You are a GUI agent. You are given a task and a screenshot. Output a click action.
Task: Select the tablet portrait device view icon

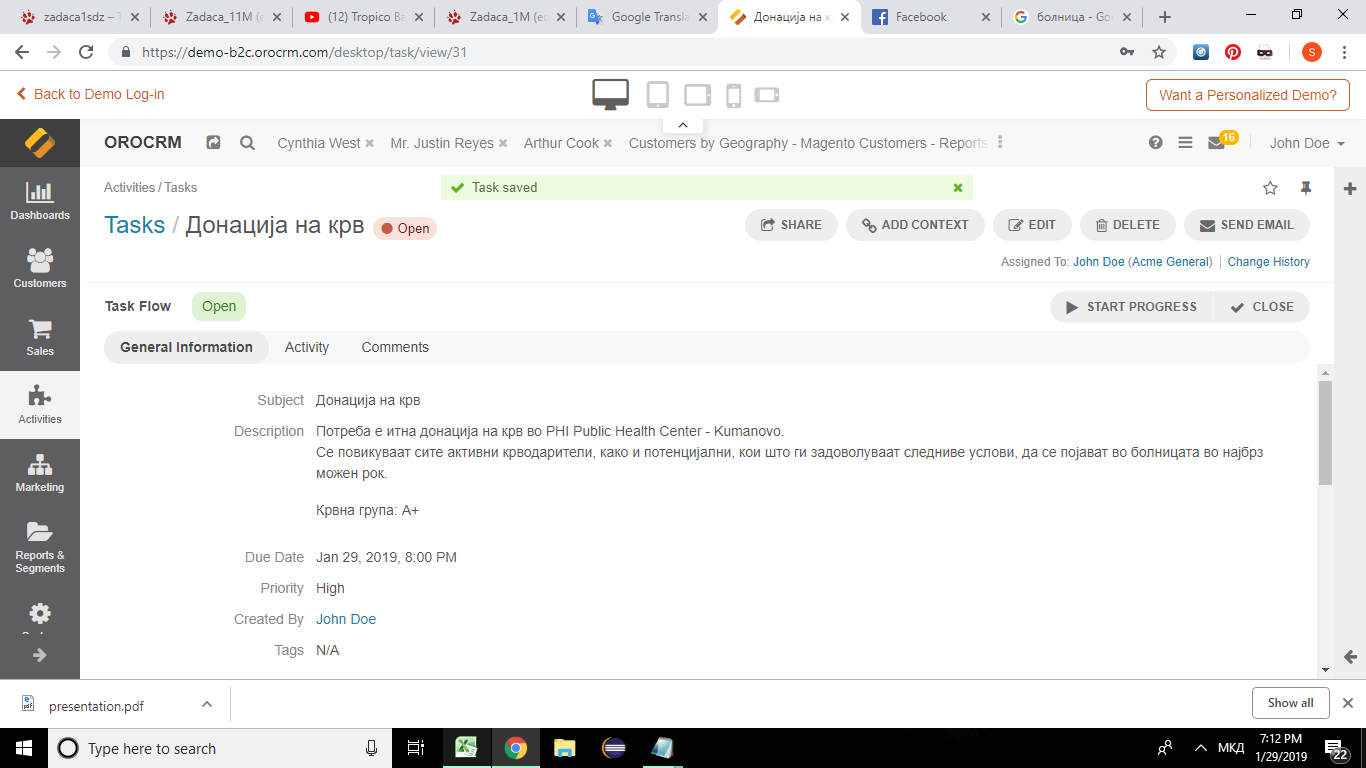click(657, 95)
